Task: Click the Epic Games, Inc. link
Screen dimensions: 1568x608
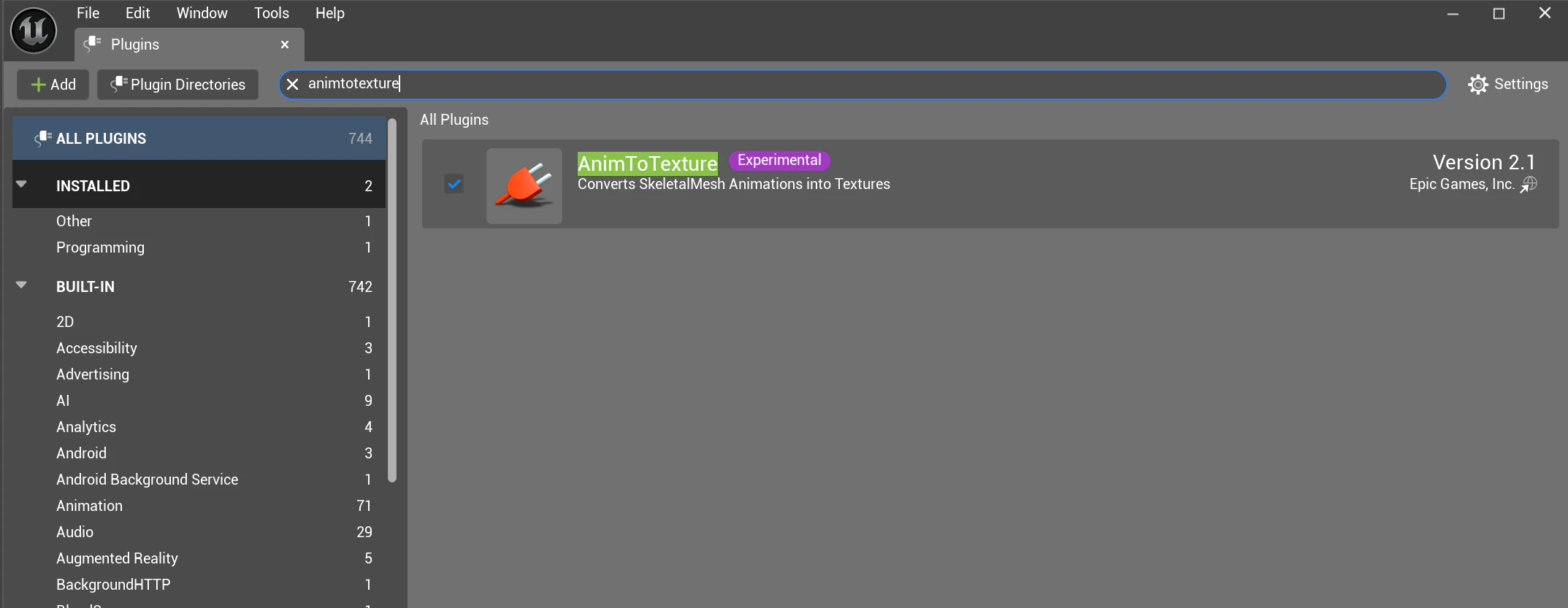Action: pyautogui.click(x=1462, y=184)
